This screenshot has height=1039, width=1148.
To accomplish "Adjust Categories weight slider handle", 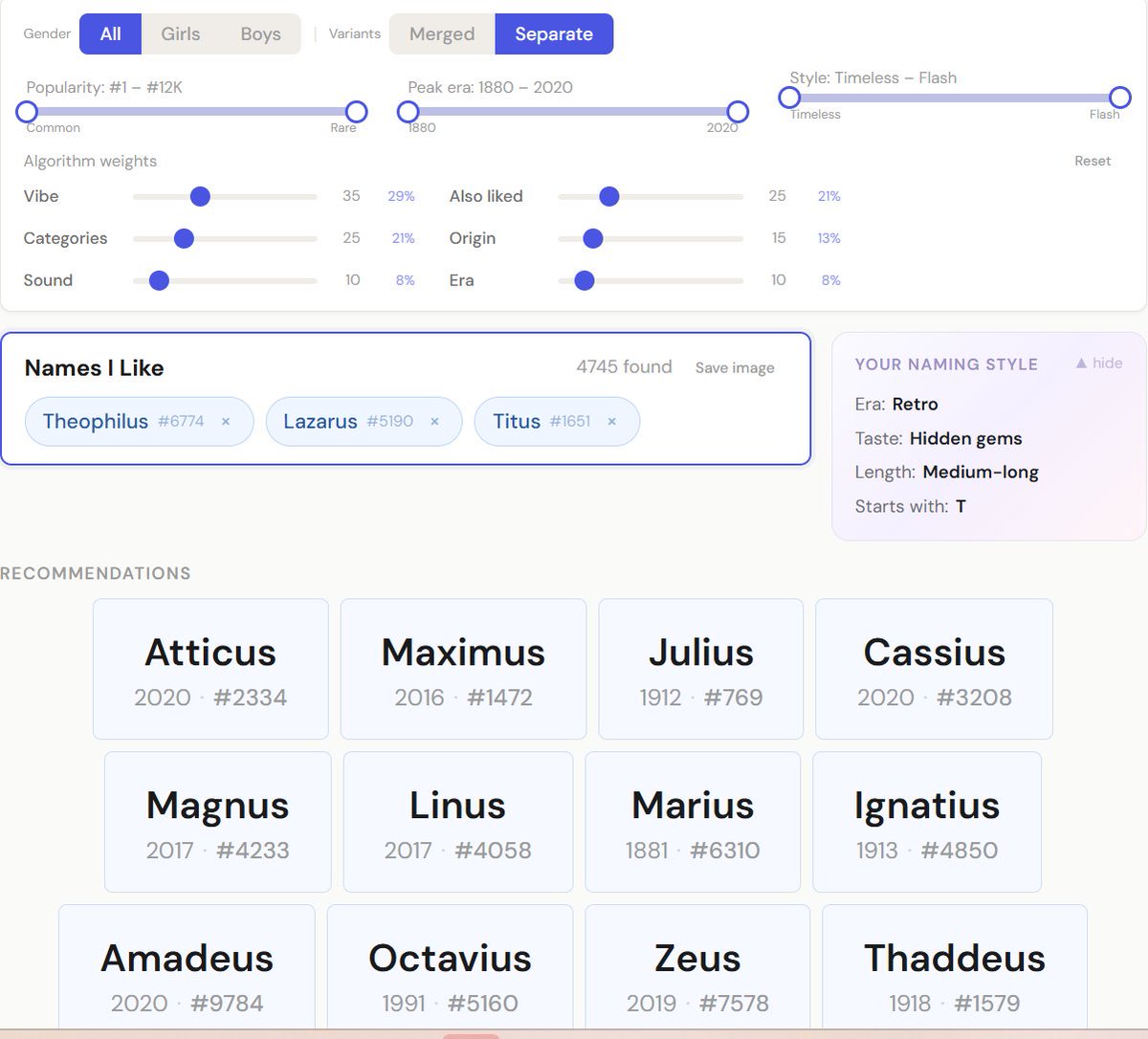I will 184,238.
